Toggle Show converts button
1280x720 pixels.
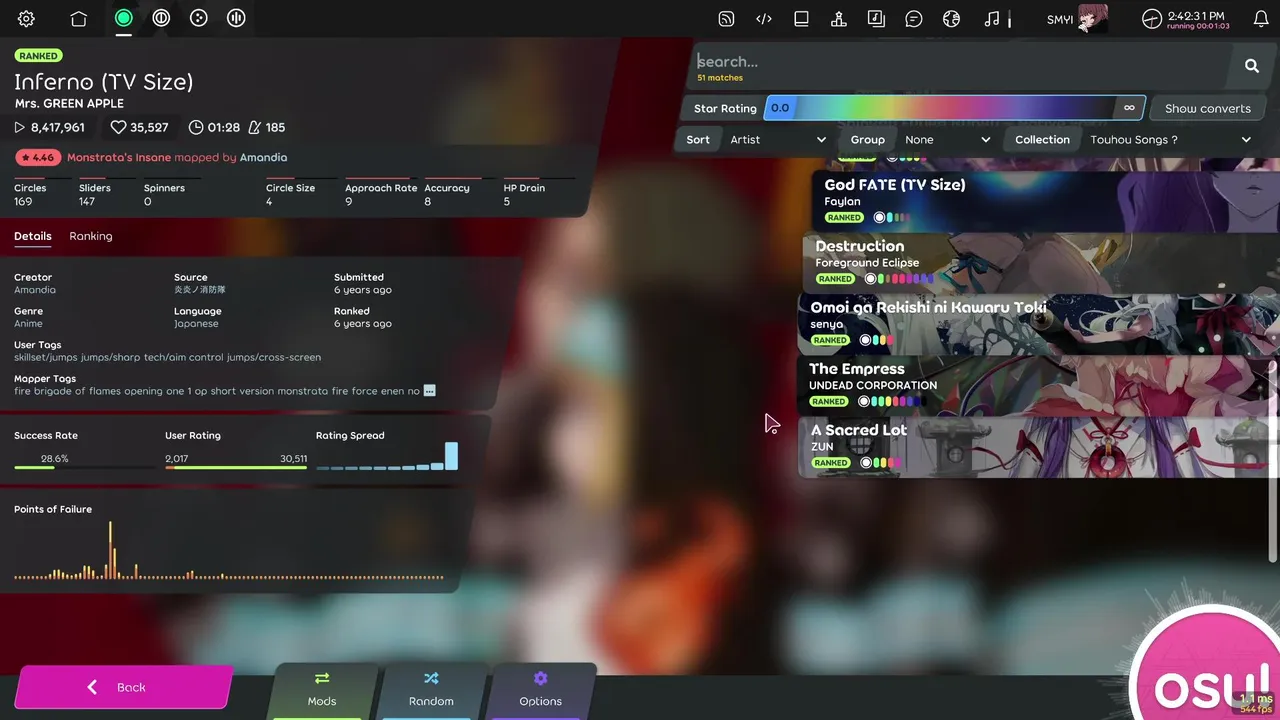[1207, 108]
